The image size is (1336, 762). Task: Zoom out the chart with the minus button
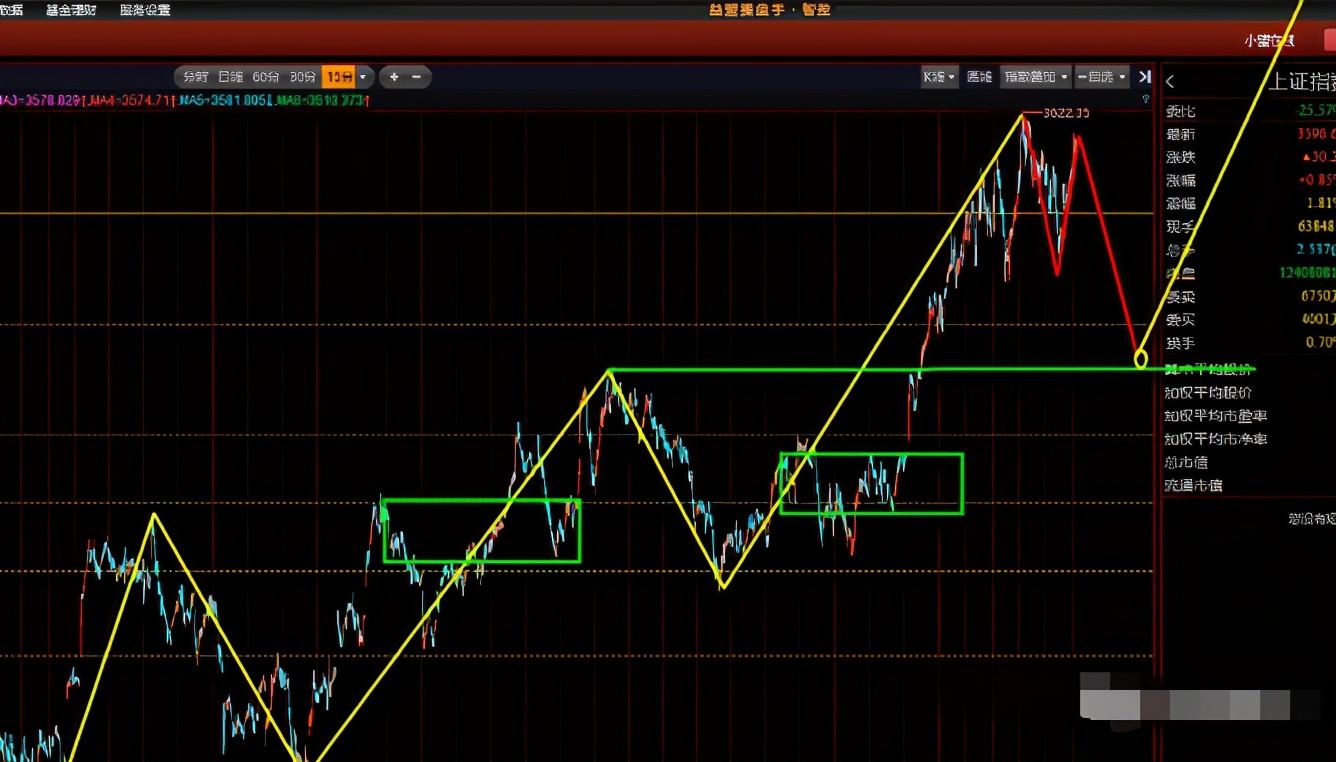pyautogui.click(x=417, y=77)
